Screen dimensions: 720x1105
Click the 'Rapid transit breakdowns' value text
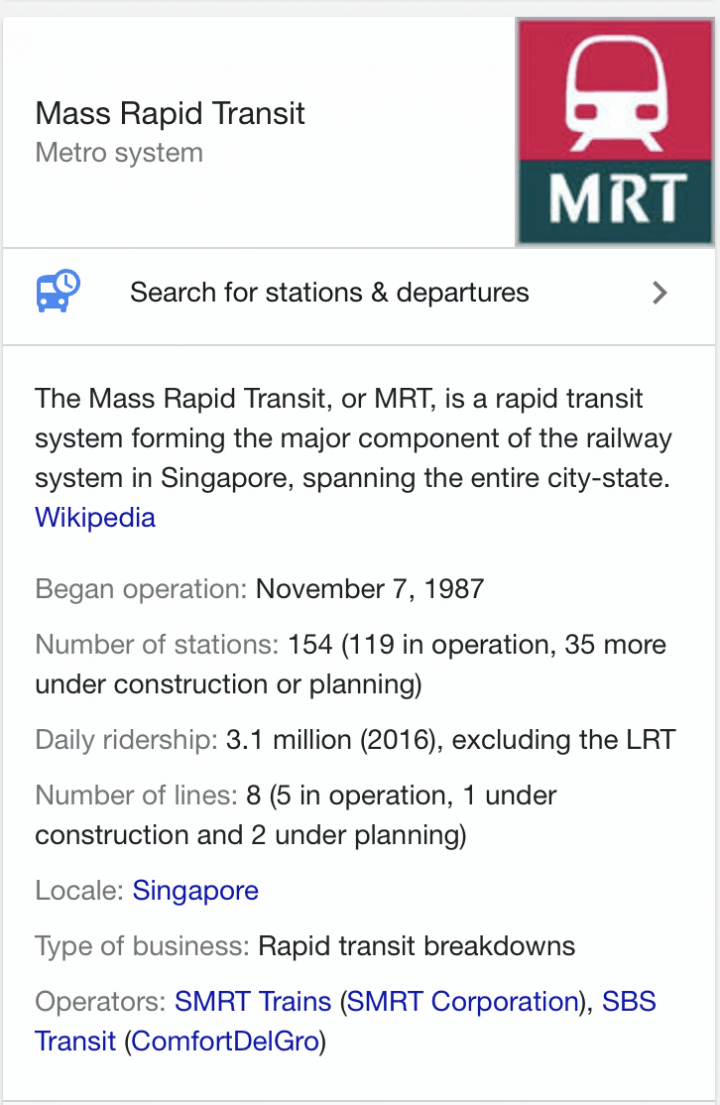(x=416, y=946)
